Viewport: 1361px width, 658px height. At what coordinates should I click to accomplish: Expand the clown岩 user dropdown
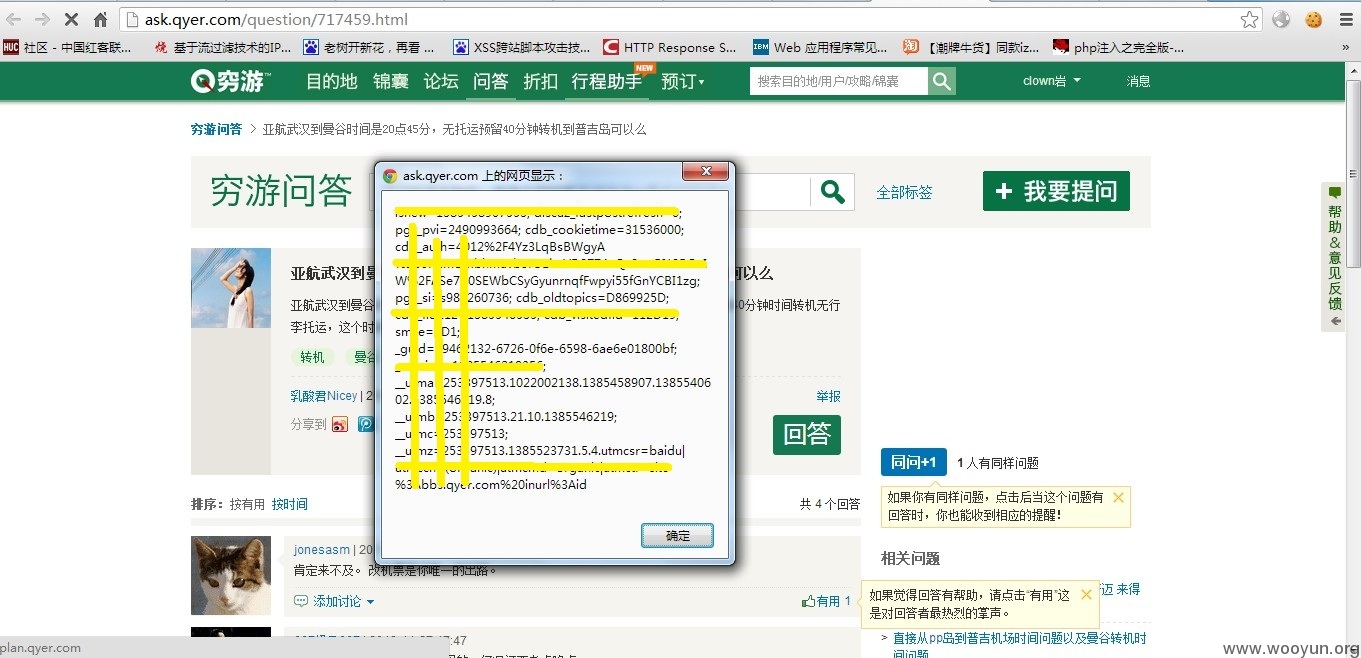1051,81
